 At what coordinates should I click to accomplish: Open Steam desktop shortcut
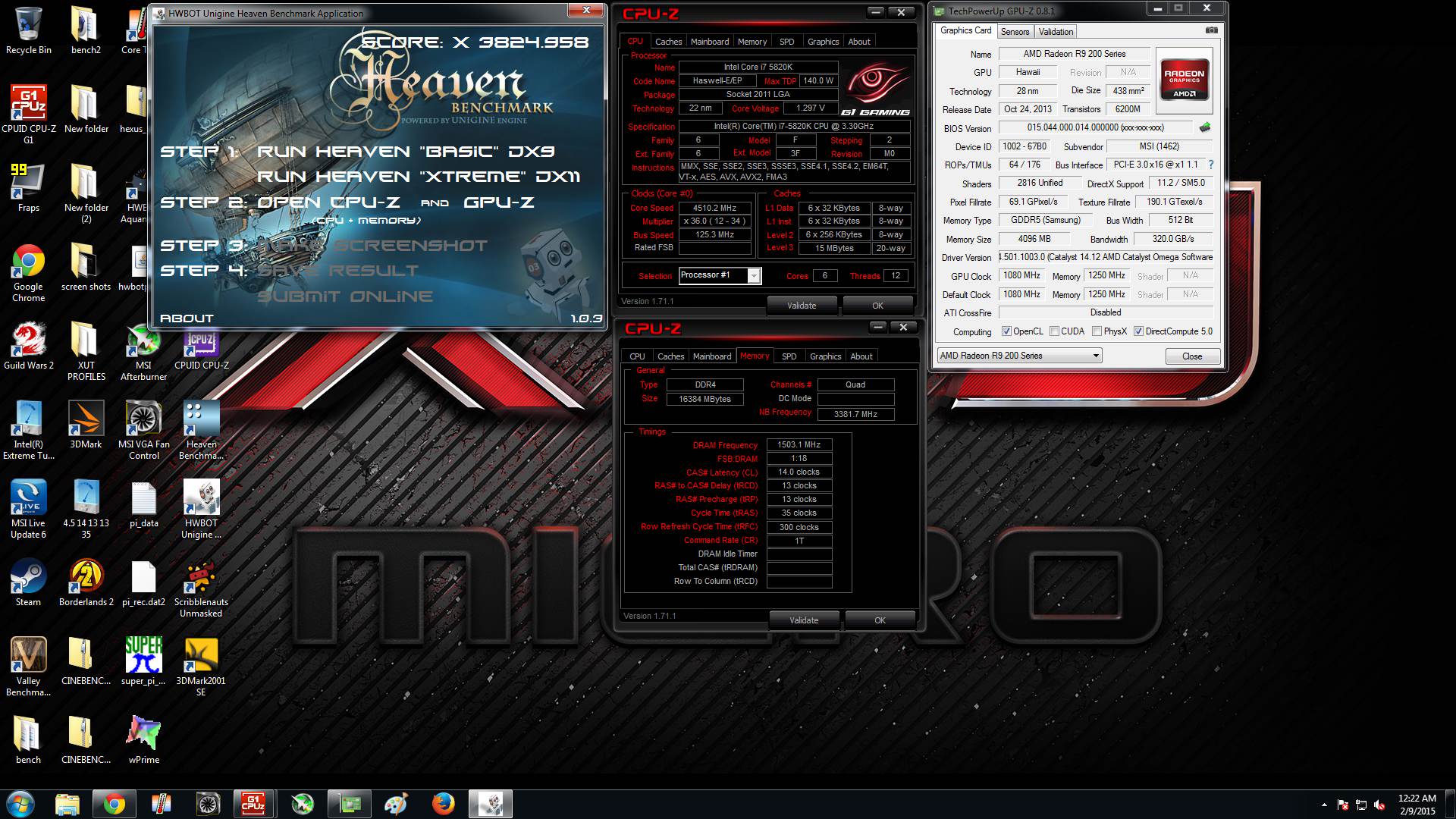coord(28,582)
